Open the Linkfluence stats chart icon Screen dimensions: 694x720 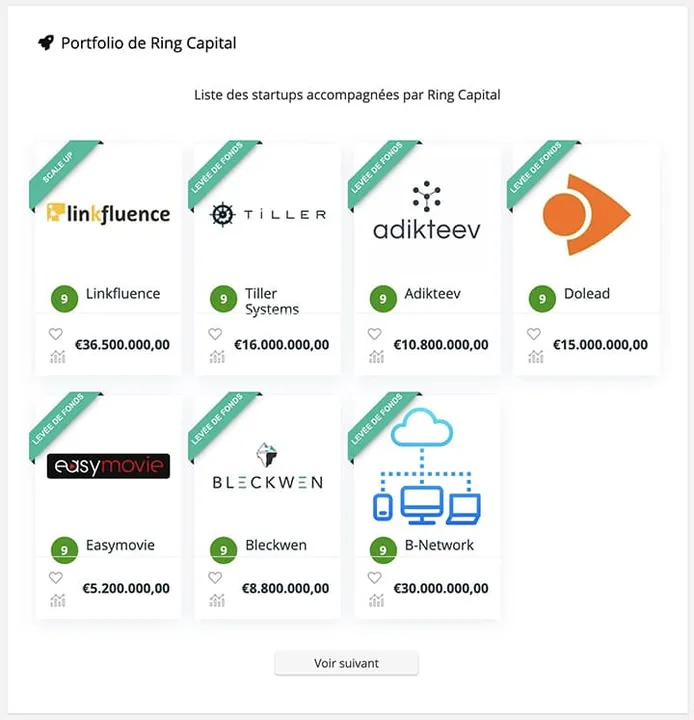coord(57,357)
